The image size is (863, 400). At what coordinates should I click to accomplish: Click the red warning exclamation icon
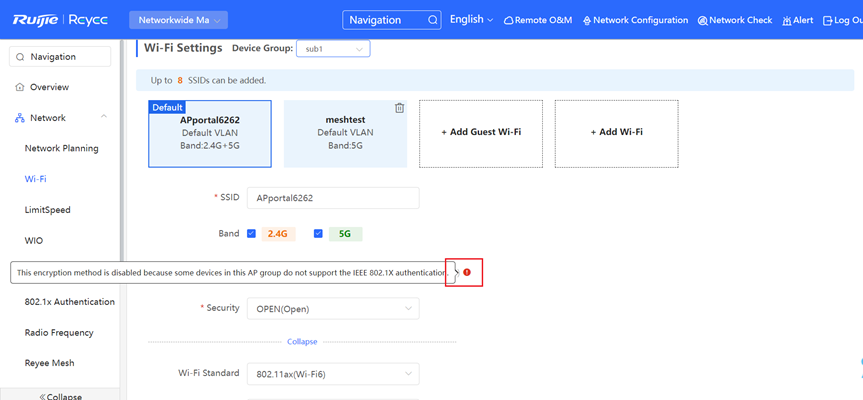[466, 271]
